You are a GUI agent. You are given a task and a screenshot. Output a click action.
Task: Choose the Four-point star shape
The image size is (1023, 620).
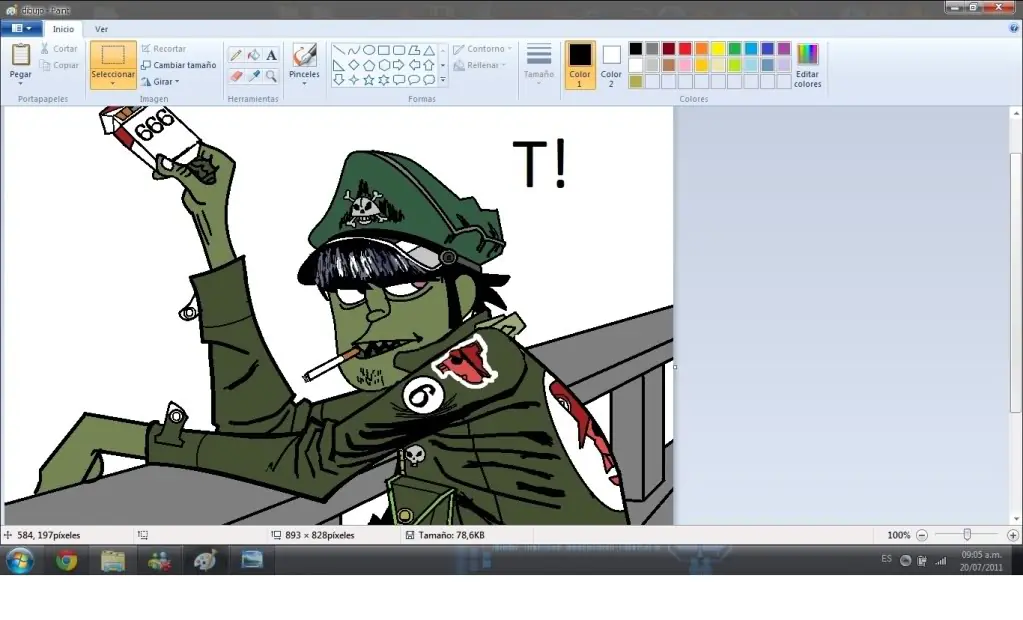click(x=354, y=80)
